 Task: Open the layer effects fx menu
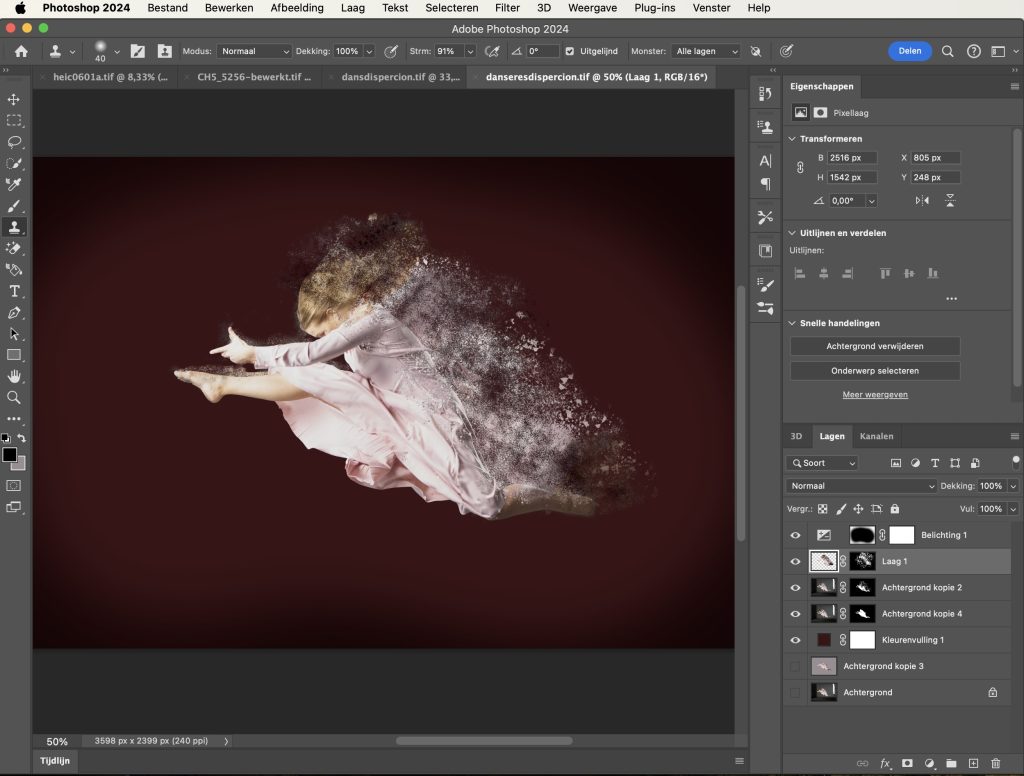click(x=885, y=763)
